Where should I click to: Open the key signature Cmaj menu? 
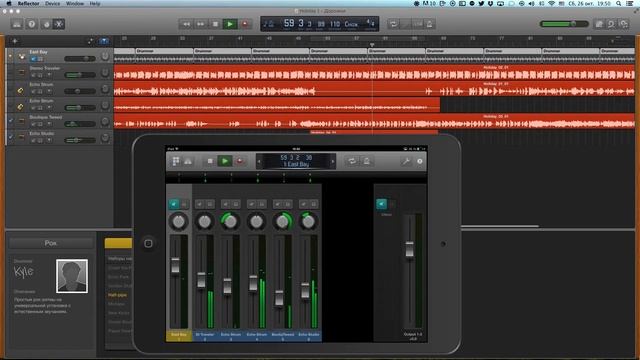[351, 24]
